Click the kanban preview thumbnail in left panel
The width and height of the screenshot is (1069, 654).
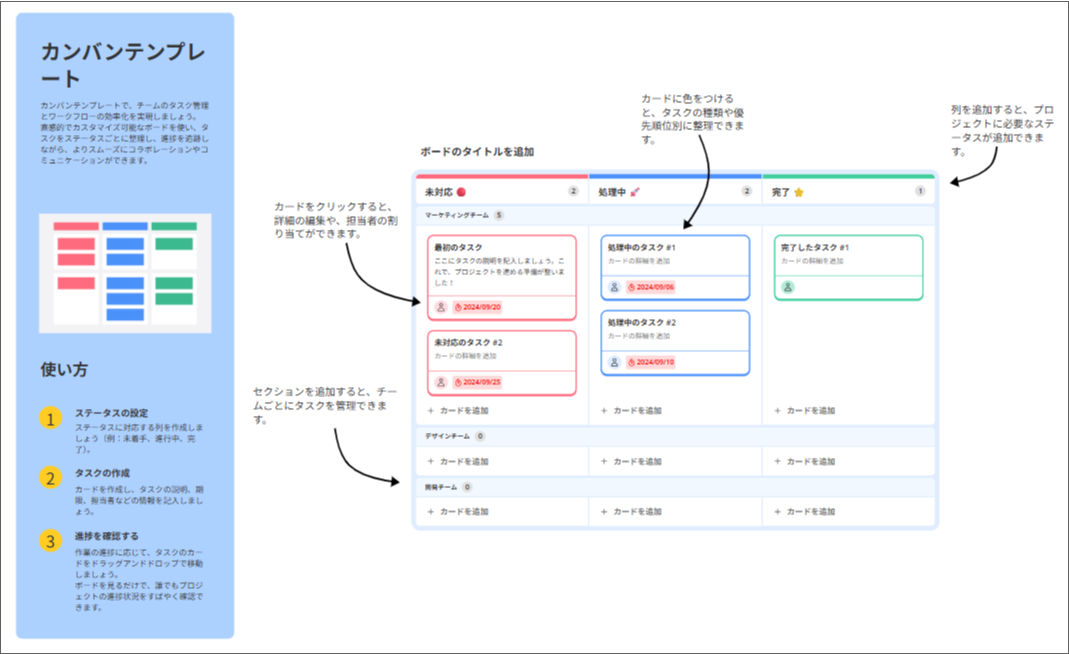tap(125, 273)
